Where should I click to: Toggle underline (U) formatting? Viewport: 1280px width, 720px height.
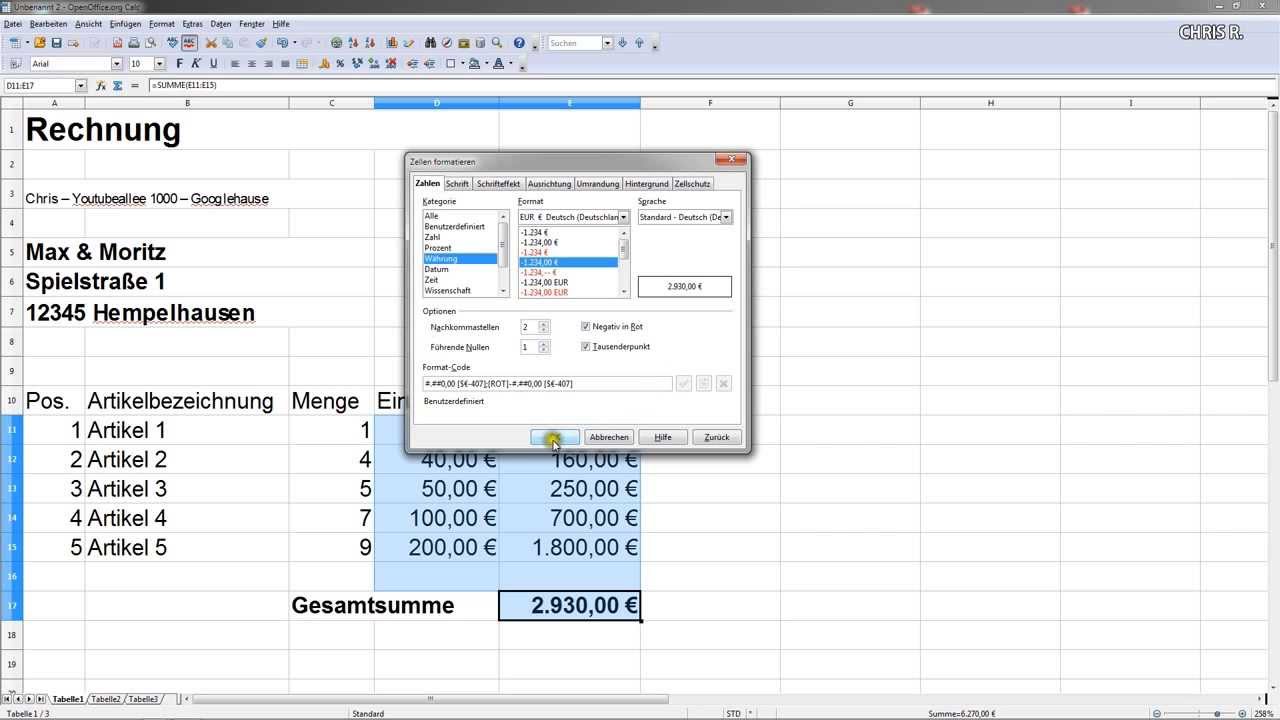pos(213,63)
